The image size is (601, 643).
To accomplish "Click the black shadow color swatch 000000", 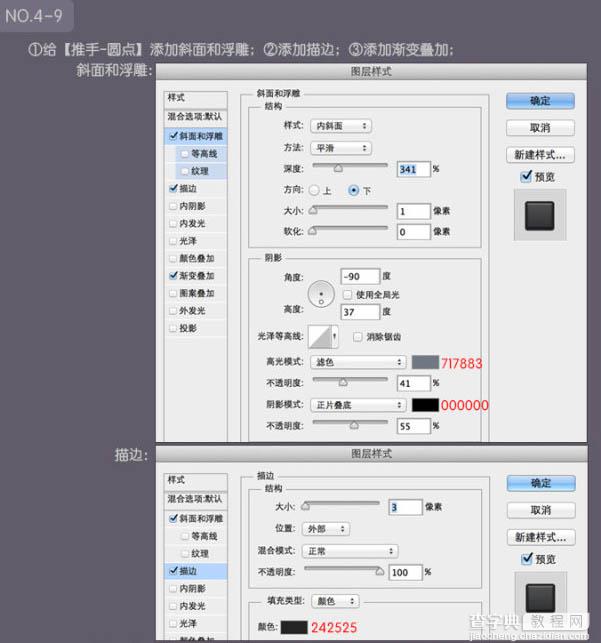I will click(x=425, y=405).
